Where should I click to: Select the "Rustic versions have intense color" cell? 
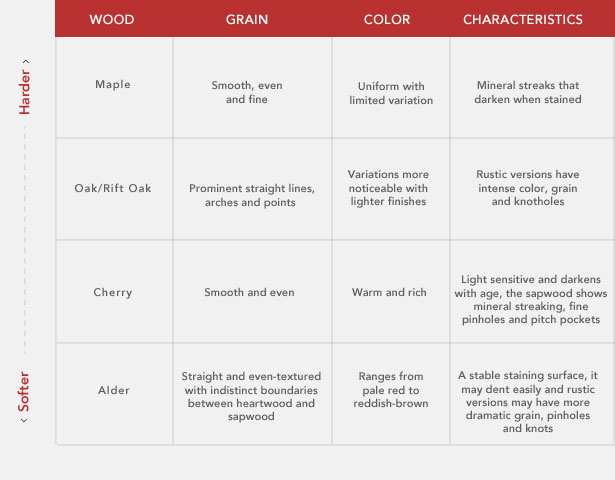[528, 187]
